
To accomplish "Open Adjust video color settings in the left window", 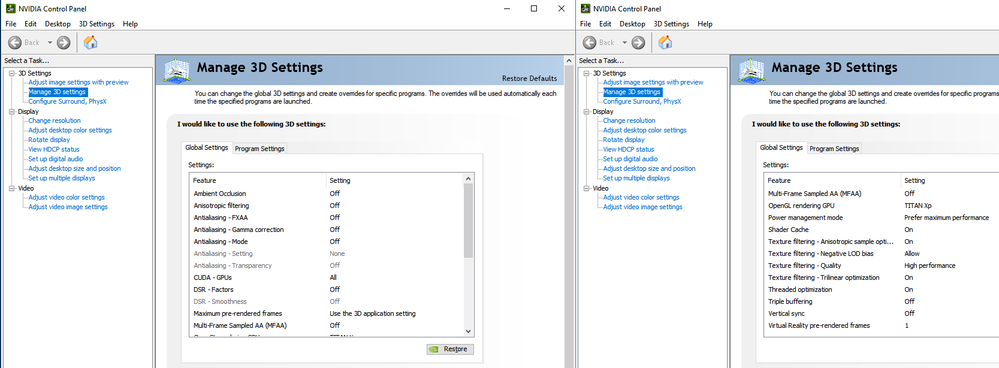I will [x=66, y=197].
